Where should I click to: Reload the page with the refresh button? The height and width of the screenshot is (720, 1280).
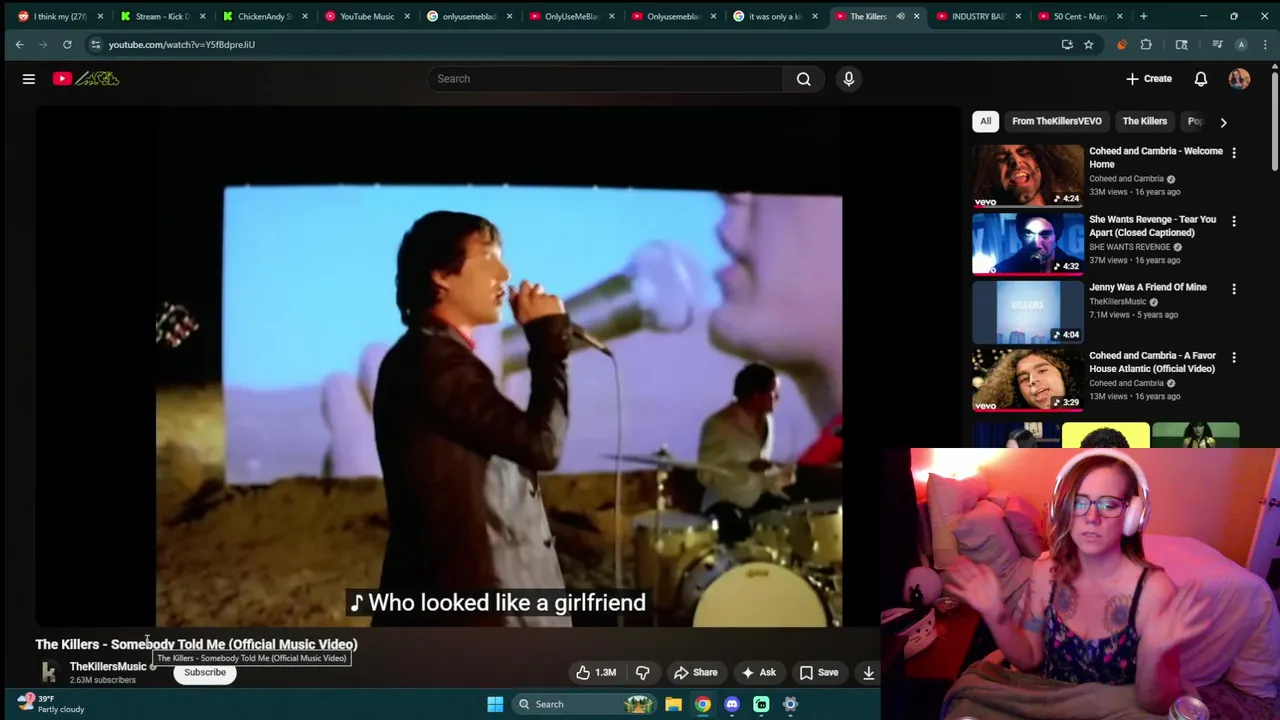[67, 44]
